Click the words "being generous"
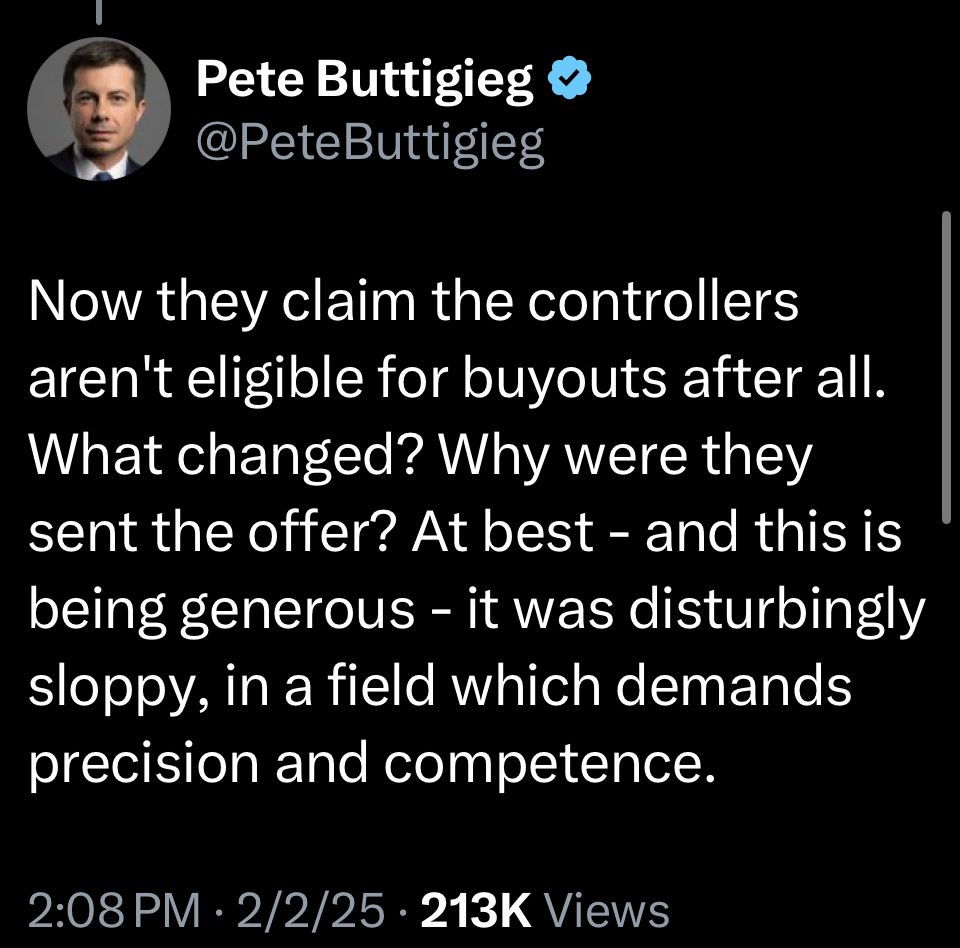Viewport: 960px width, 948px height. coord(222,610)
